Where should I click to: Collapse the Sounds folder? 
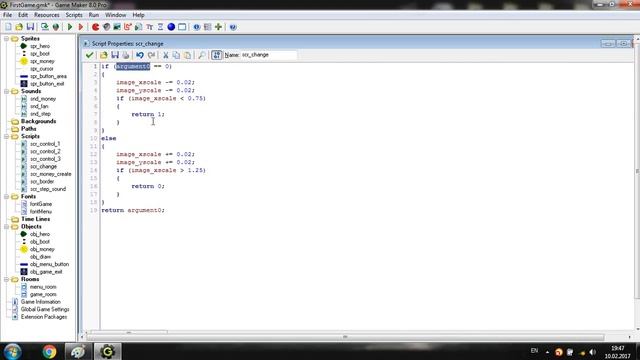tap(7, 91)
